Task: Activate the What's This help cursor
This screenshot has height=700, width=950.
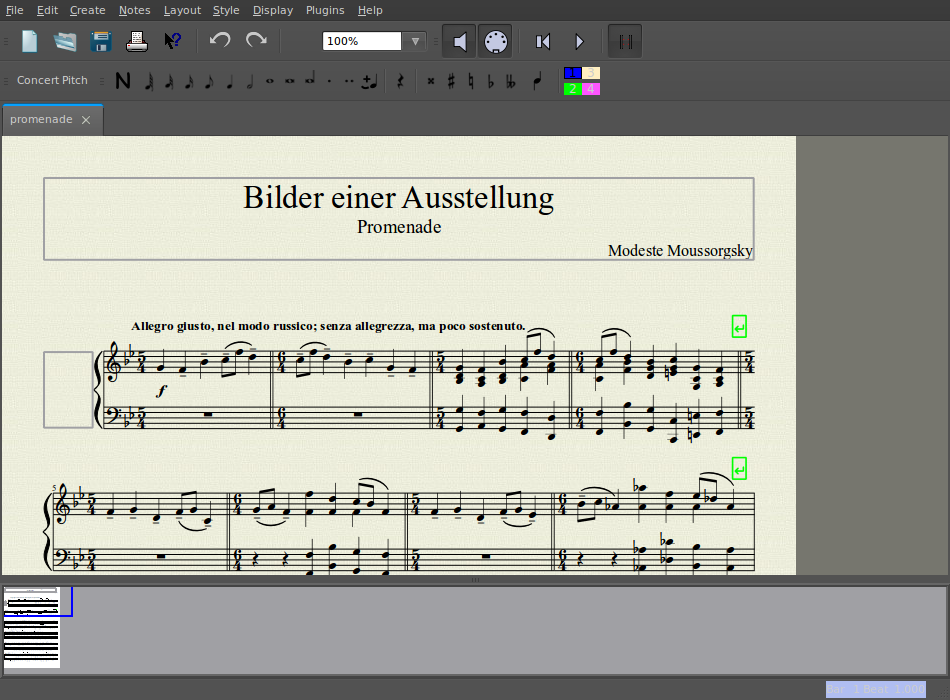Action: (x=172, y=41)
